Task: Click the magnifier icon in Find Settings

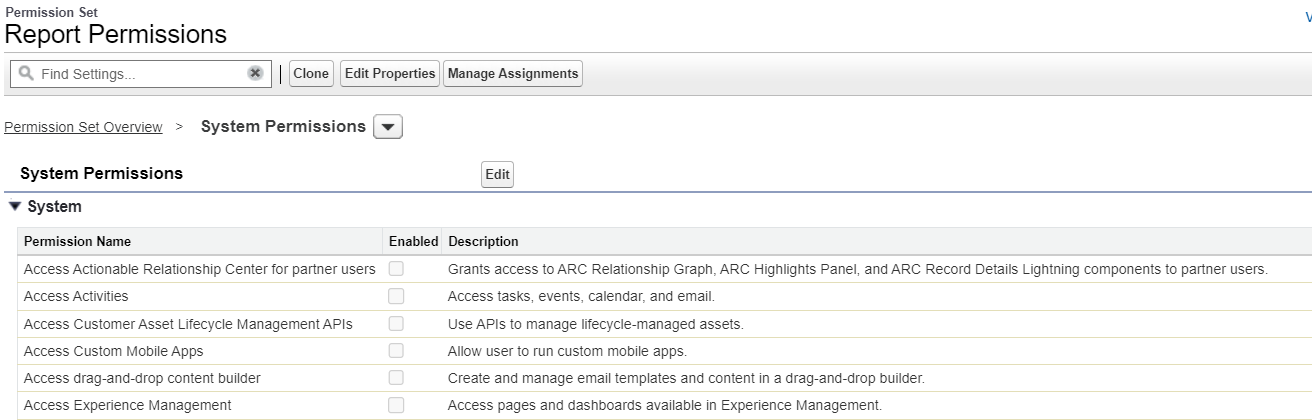Action: pyautogui.click(x=25, y=74)
